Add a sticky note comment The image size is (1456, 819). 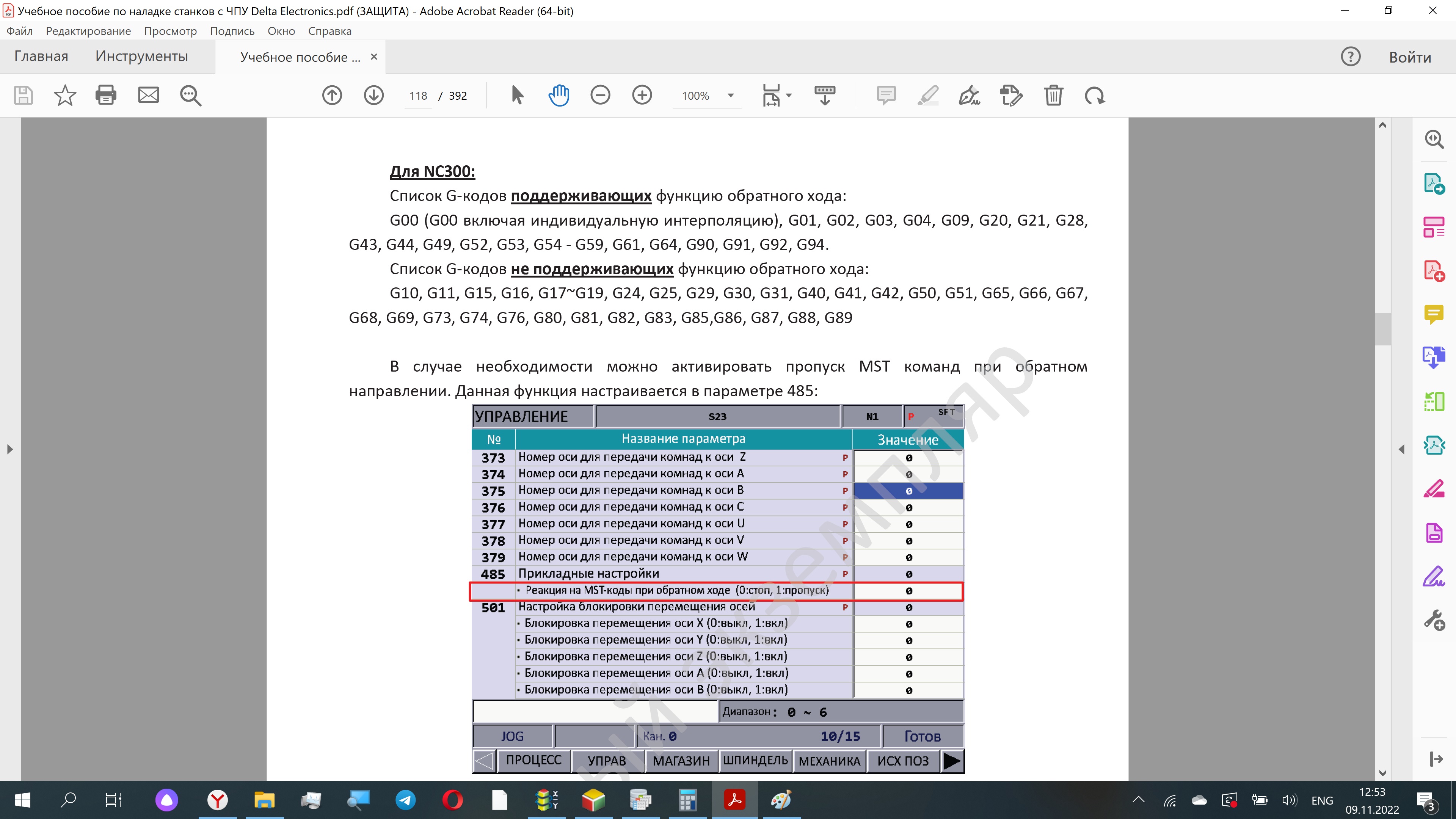(x=886, y=95)
